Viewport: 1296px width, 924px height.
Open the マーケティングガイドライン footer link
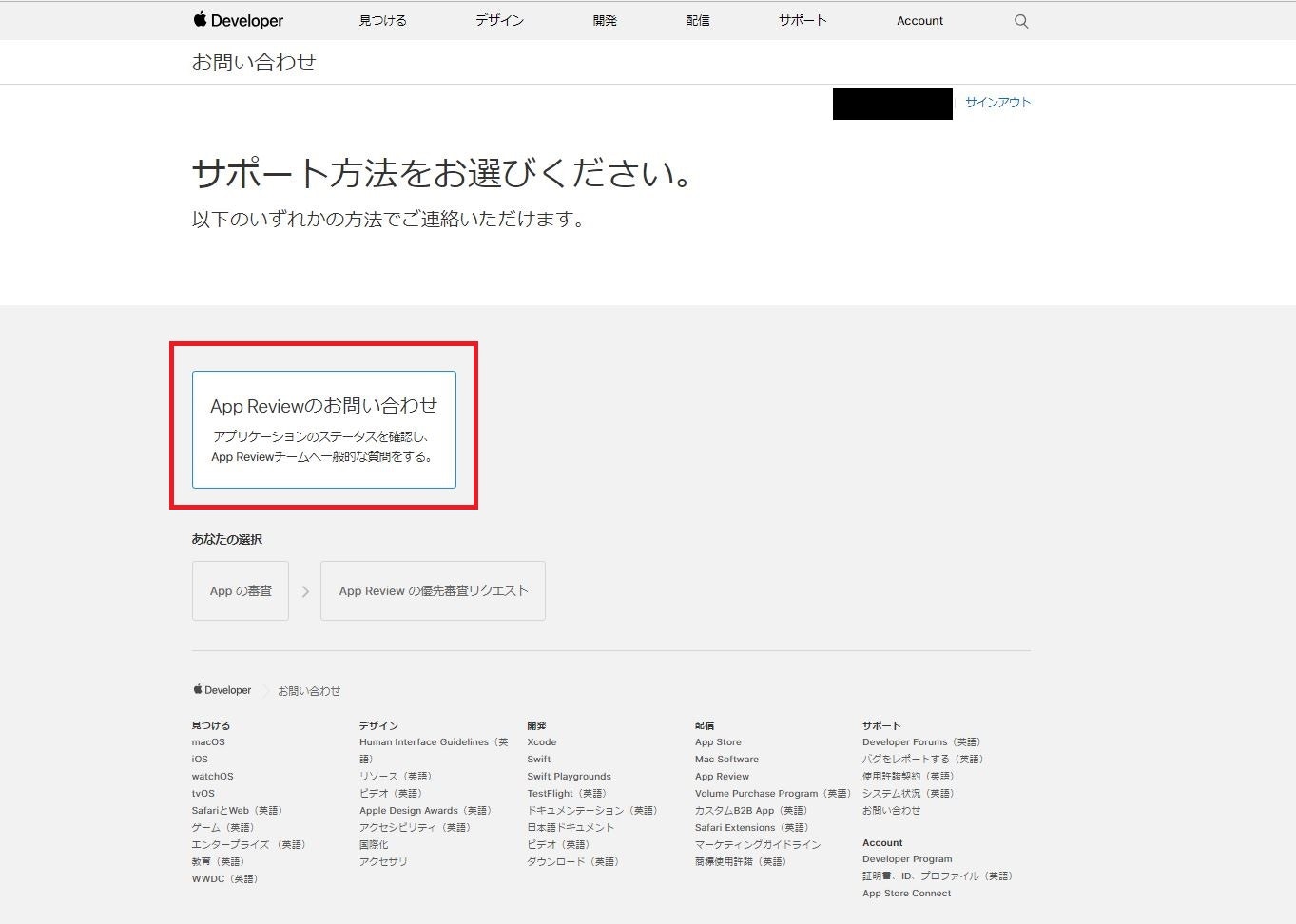click(758, 845)
